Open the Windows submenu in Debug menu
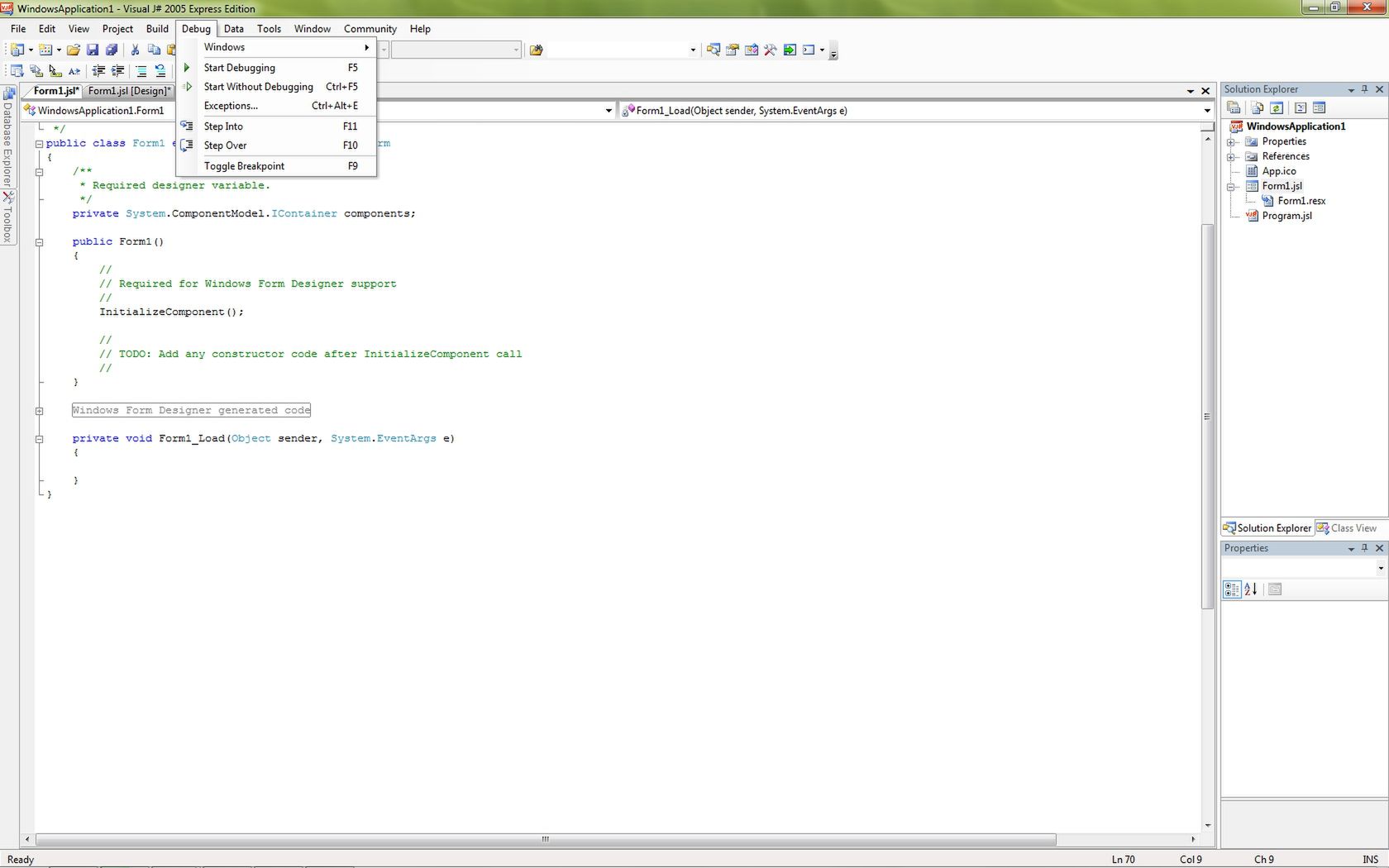The width and height of the screenshot is (1389, 868). coord(277,47)
